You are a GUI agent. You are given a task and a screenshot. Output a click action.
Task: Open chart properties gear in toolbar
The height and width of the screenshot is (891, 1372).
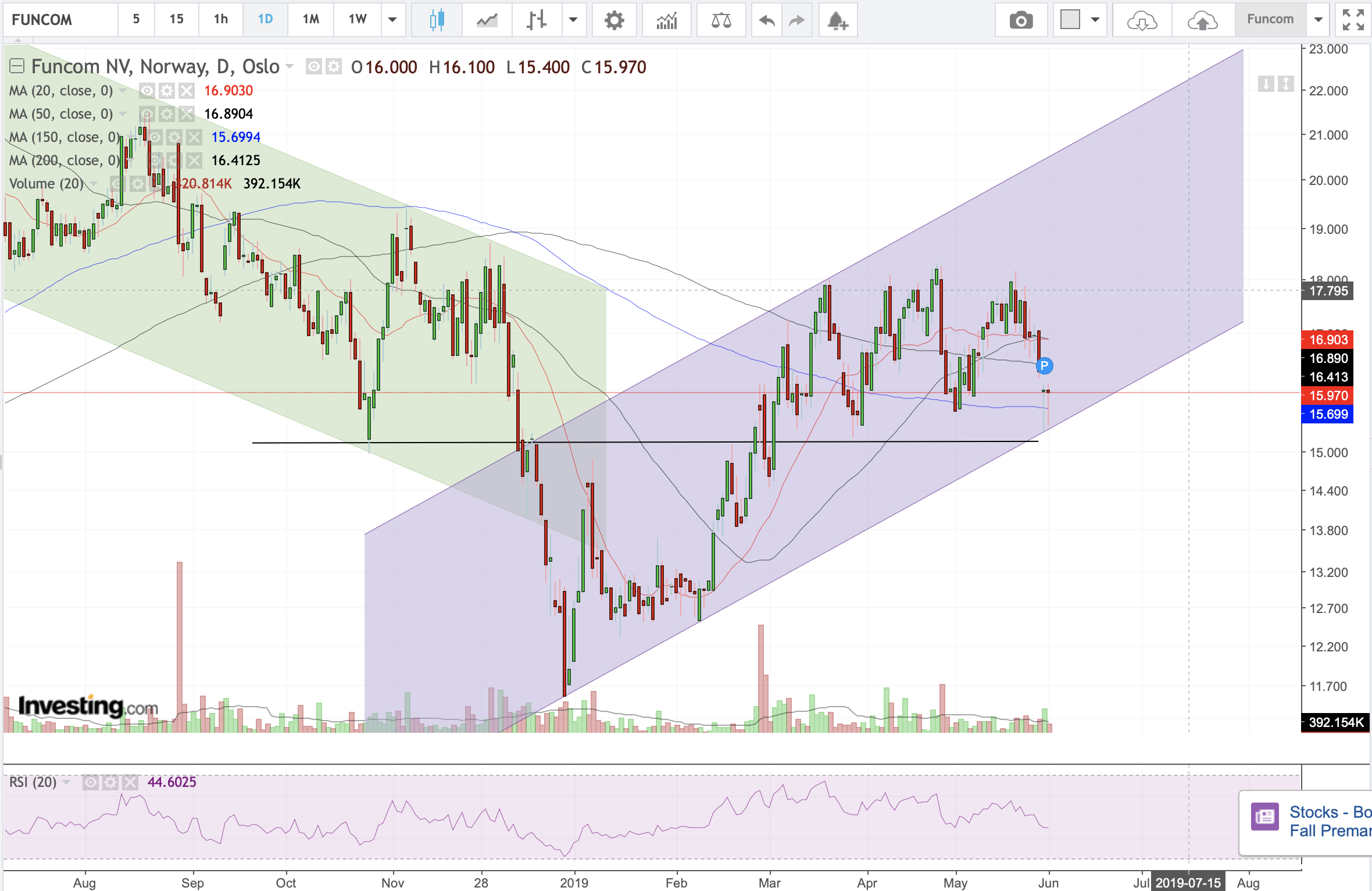[614, 20]
